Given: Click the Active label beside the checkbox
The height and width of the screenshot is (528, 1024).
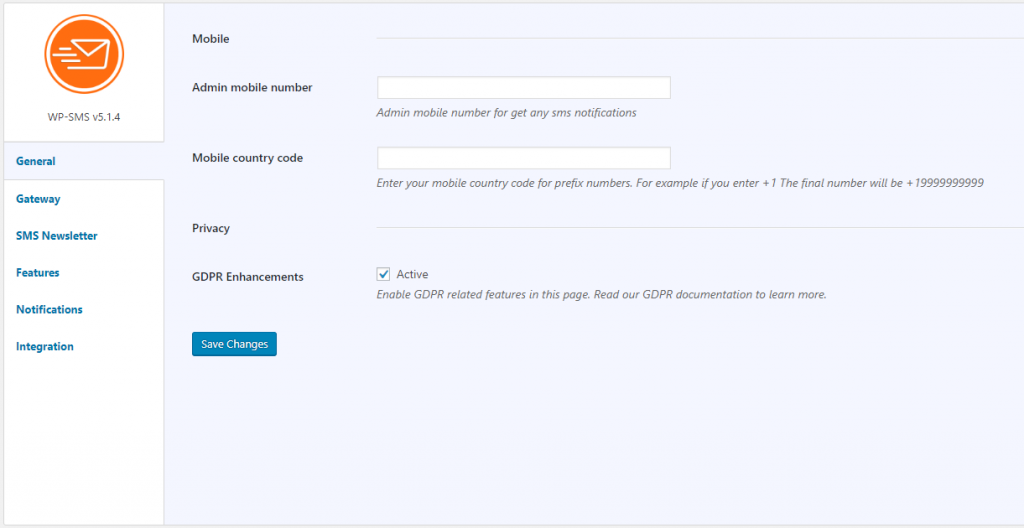Looking at the screenshot, I should 412,274.
